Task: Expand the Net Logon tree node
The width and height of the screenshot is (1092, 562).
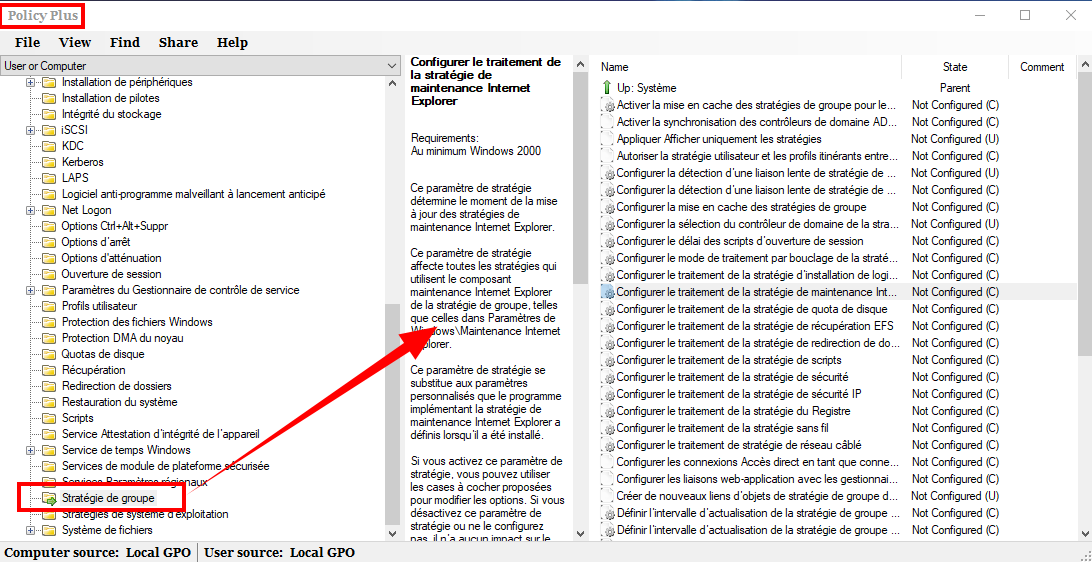Action: point(30,210)
